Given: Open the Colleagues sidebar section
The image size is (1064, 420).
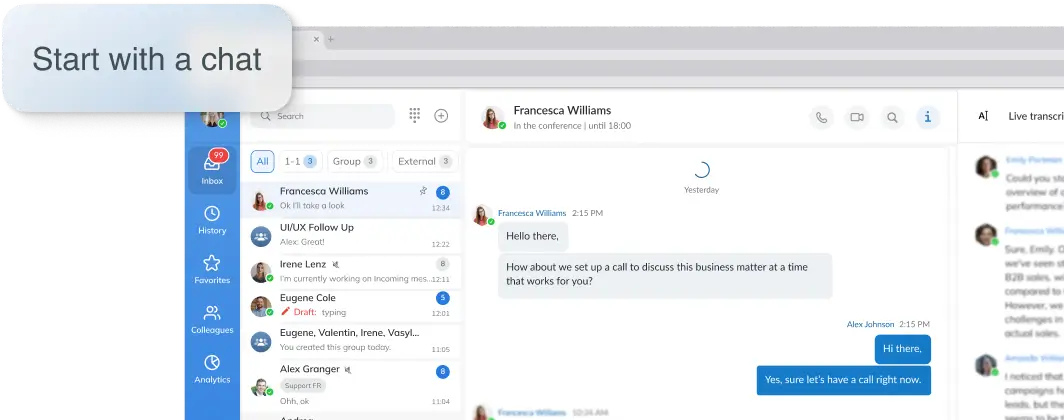Looking at the screenshot, I should tap(212, 319).
